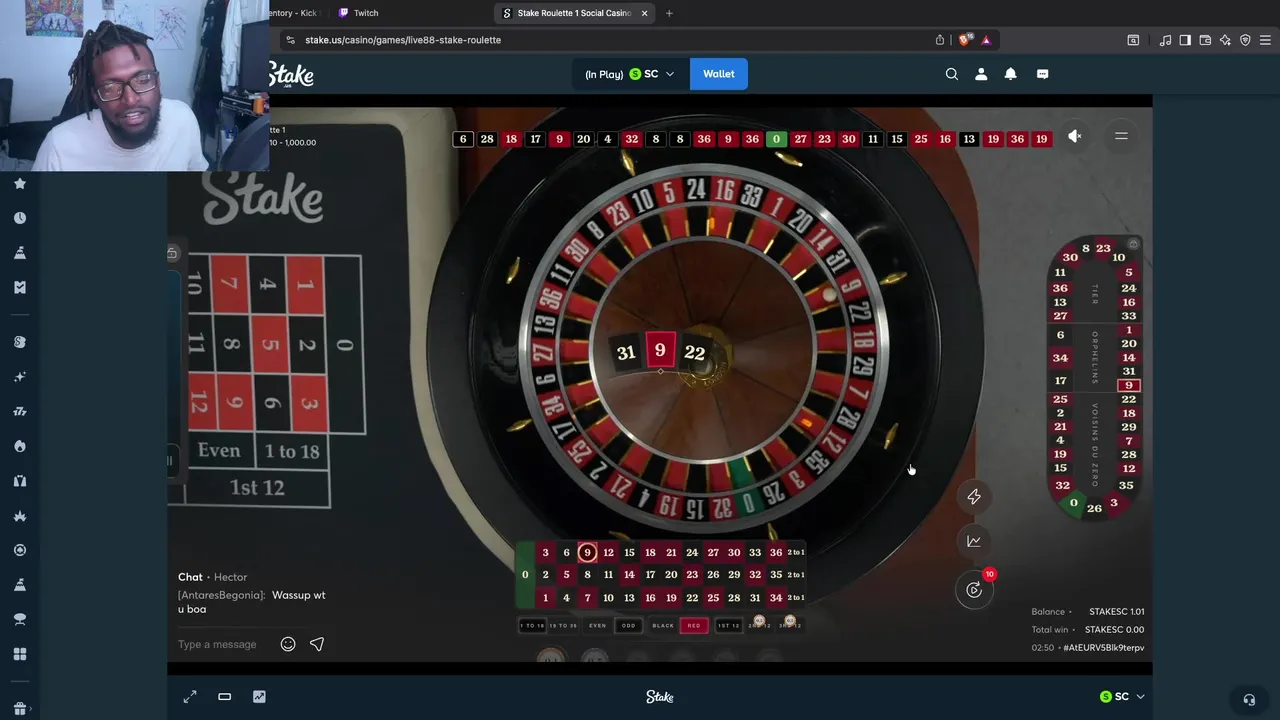
Task: Click the Brave Shields lion icon
Action: point(964,40)
